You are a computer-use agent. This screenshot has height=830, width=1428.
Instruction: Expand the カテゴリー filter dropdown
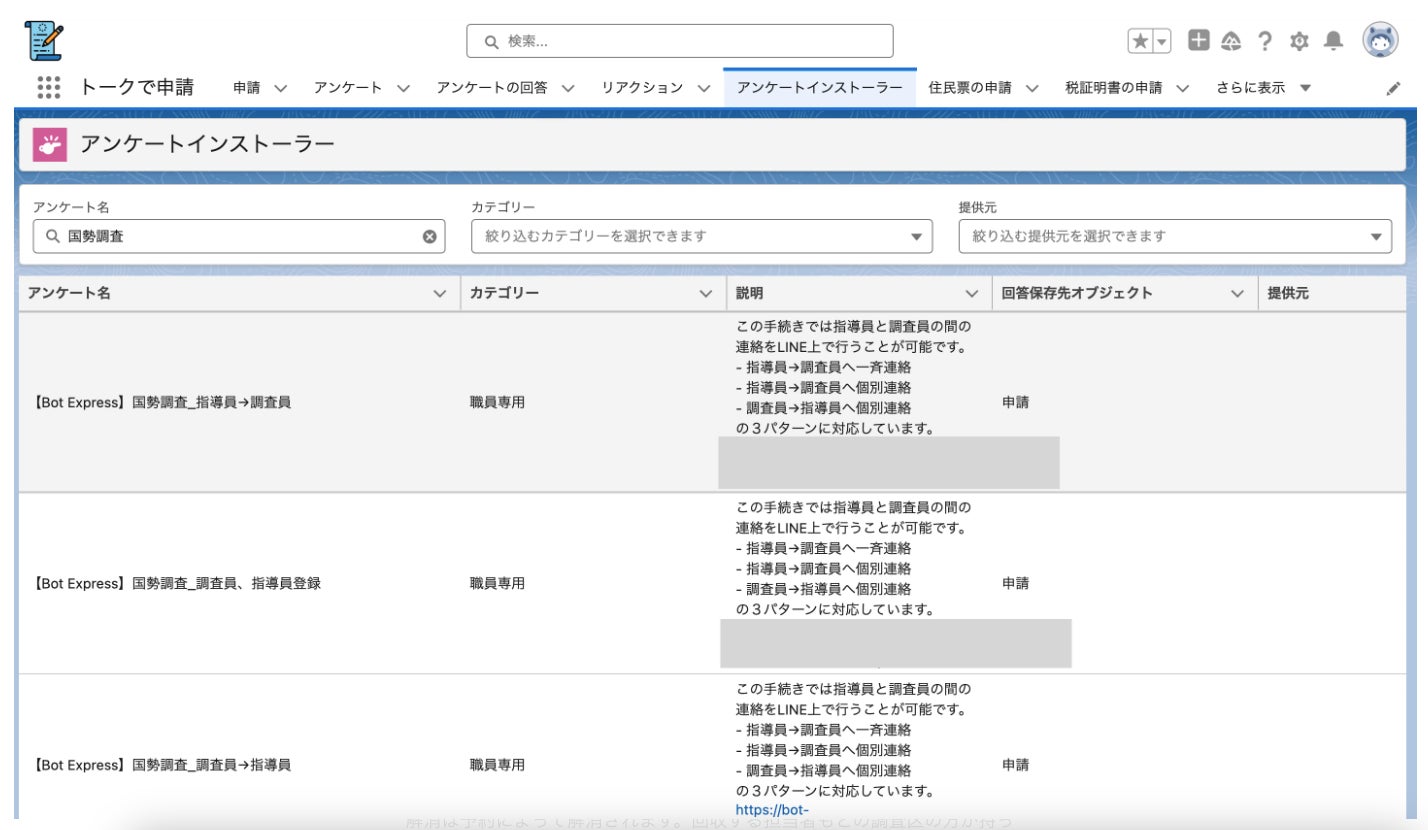(x=916, y=237)
